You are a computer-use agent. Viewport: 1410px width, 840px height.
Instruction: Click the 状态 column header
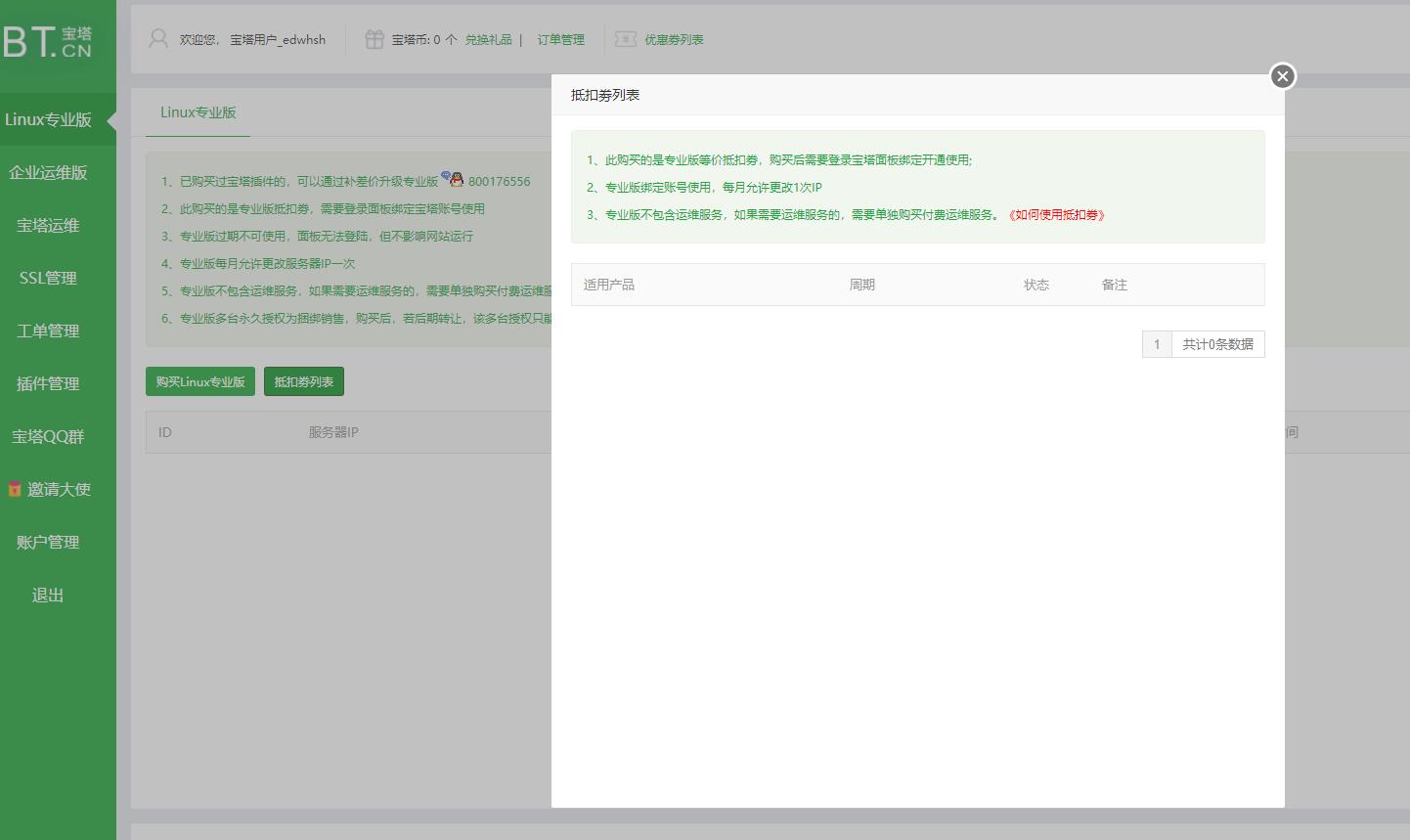pos(1036,285)
